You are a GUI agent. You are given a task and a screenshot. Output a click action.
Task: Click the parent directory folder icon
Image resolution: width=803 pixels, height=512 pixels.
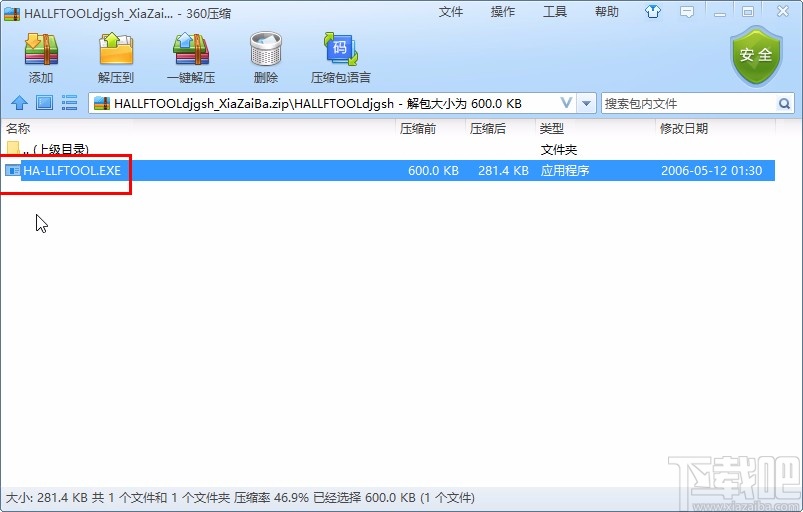click(13, 149)
